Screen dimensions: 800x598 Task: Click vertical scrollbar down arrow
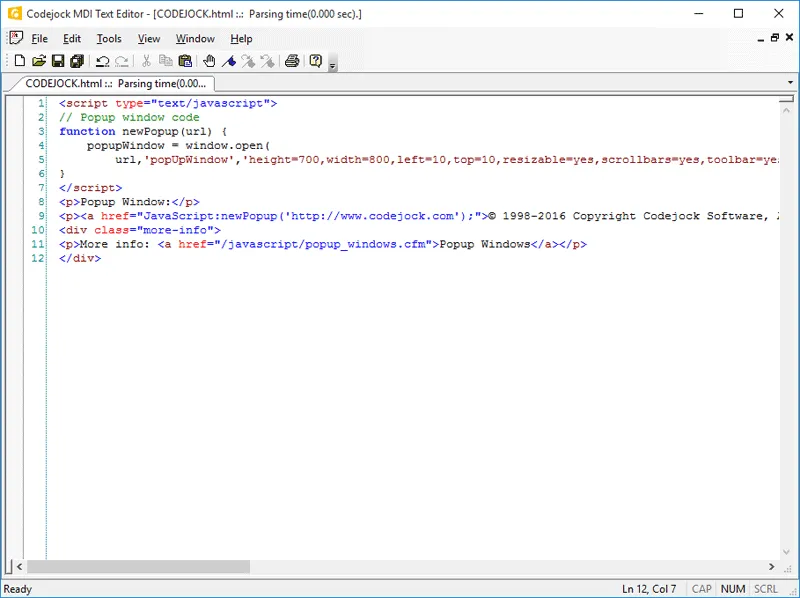pos(786,552)
